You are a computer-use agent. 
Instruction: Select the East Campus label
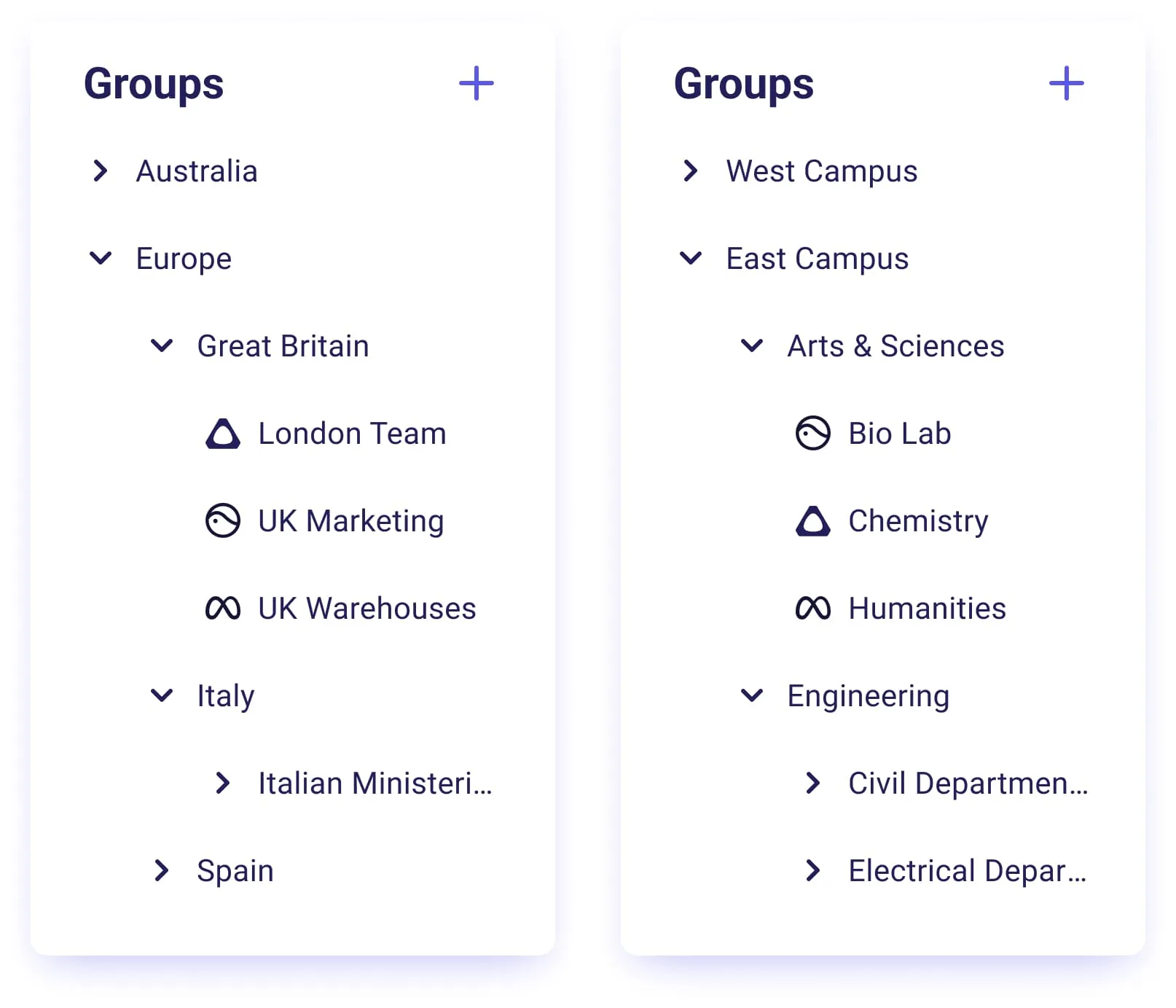click(818, 259)
